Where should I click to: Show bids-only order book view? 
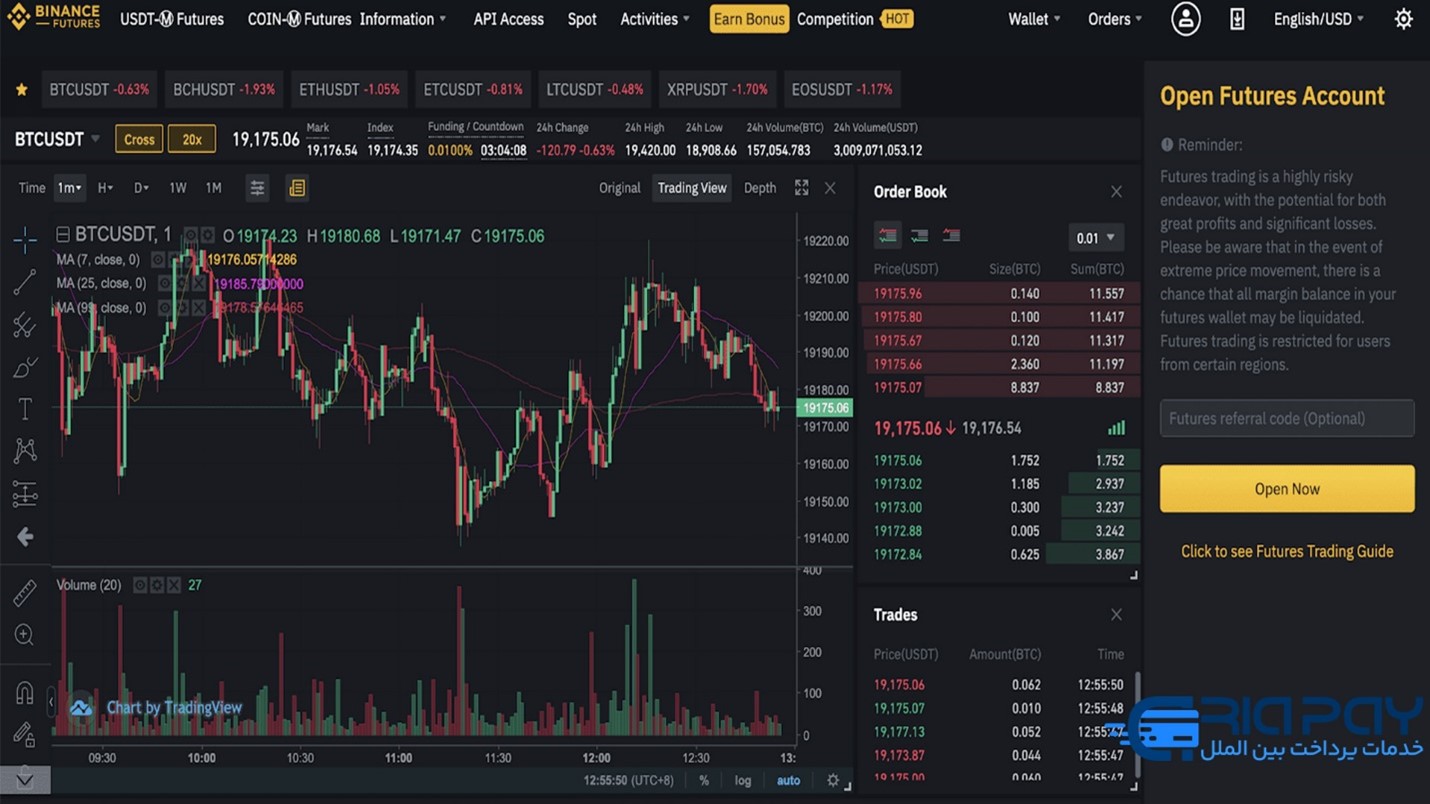tap(919, 236)
